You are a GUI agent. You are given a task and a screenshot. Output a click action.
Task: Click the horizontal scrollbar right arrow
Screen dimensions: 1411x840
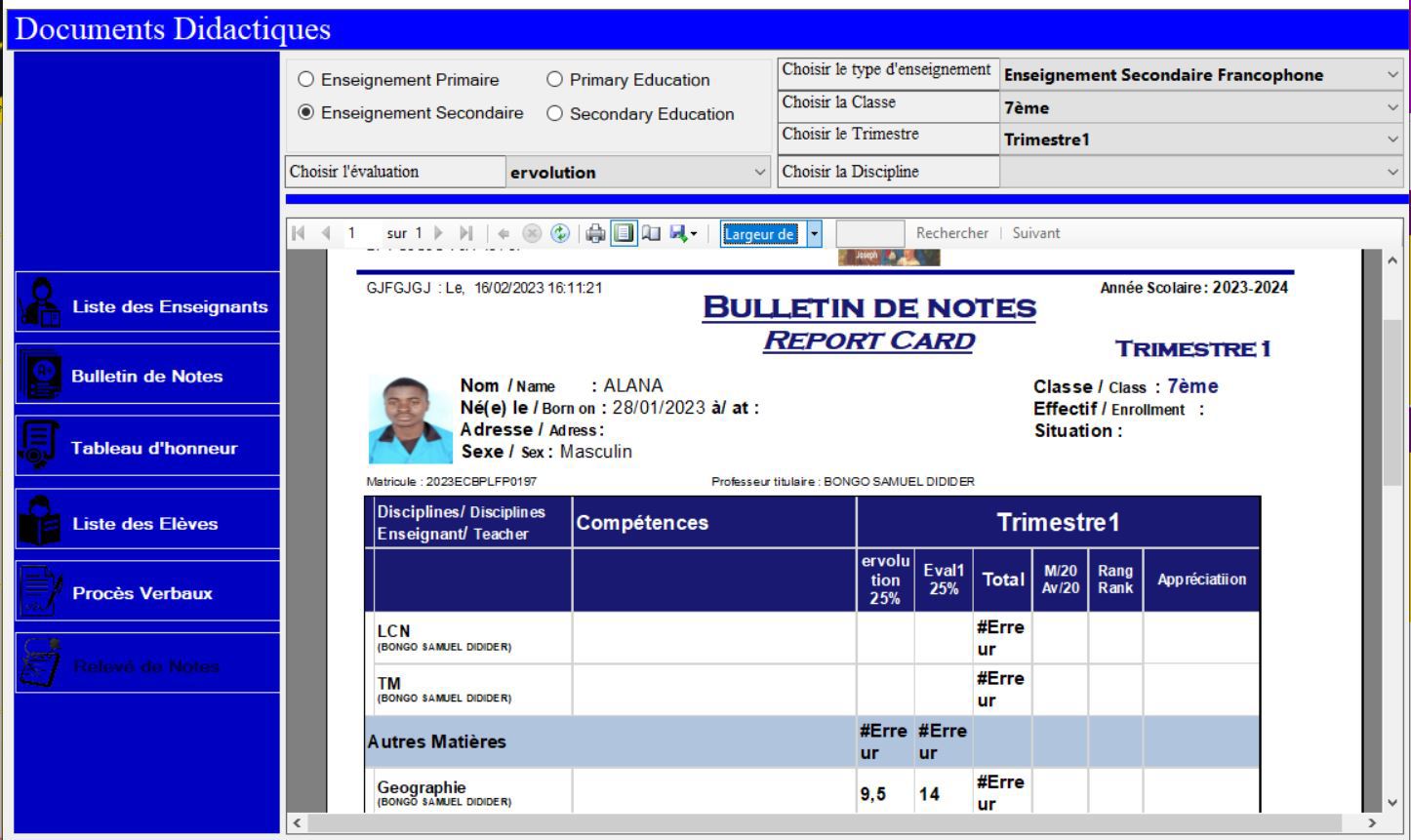[1373, 823]
